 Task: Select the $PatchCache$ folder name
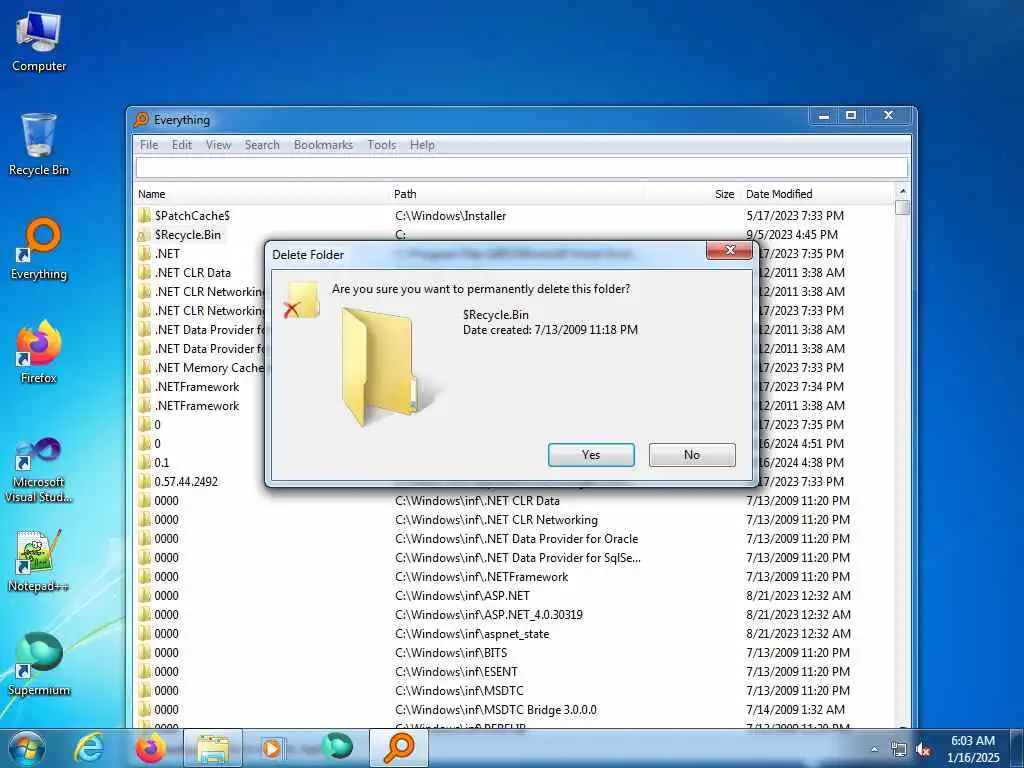[192, 216]
